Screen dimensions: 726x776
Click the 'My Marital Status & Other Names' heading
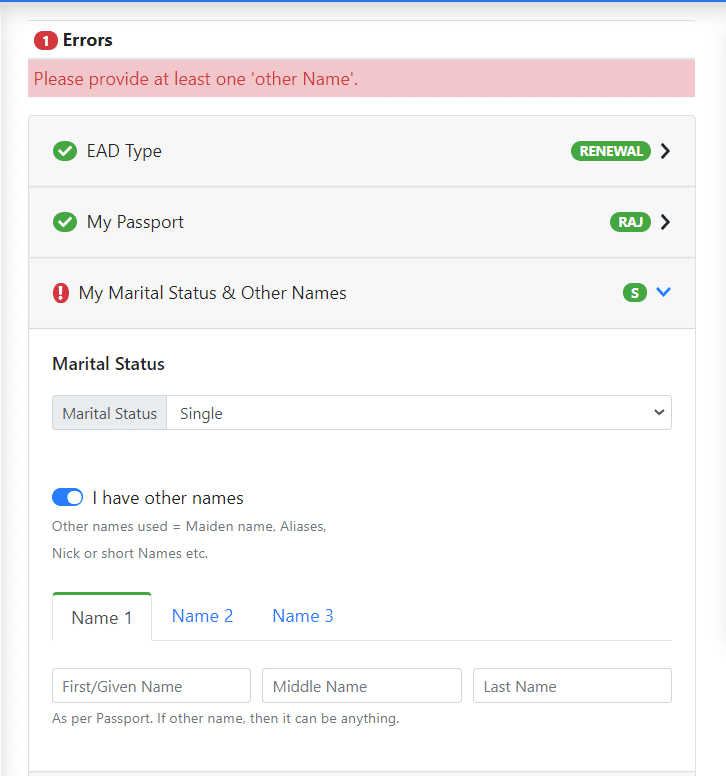click(212, 293)
